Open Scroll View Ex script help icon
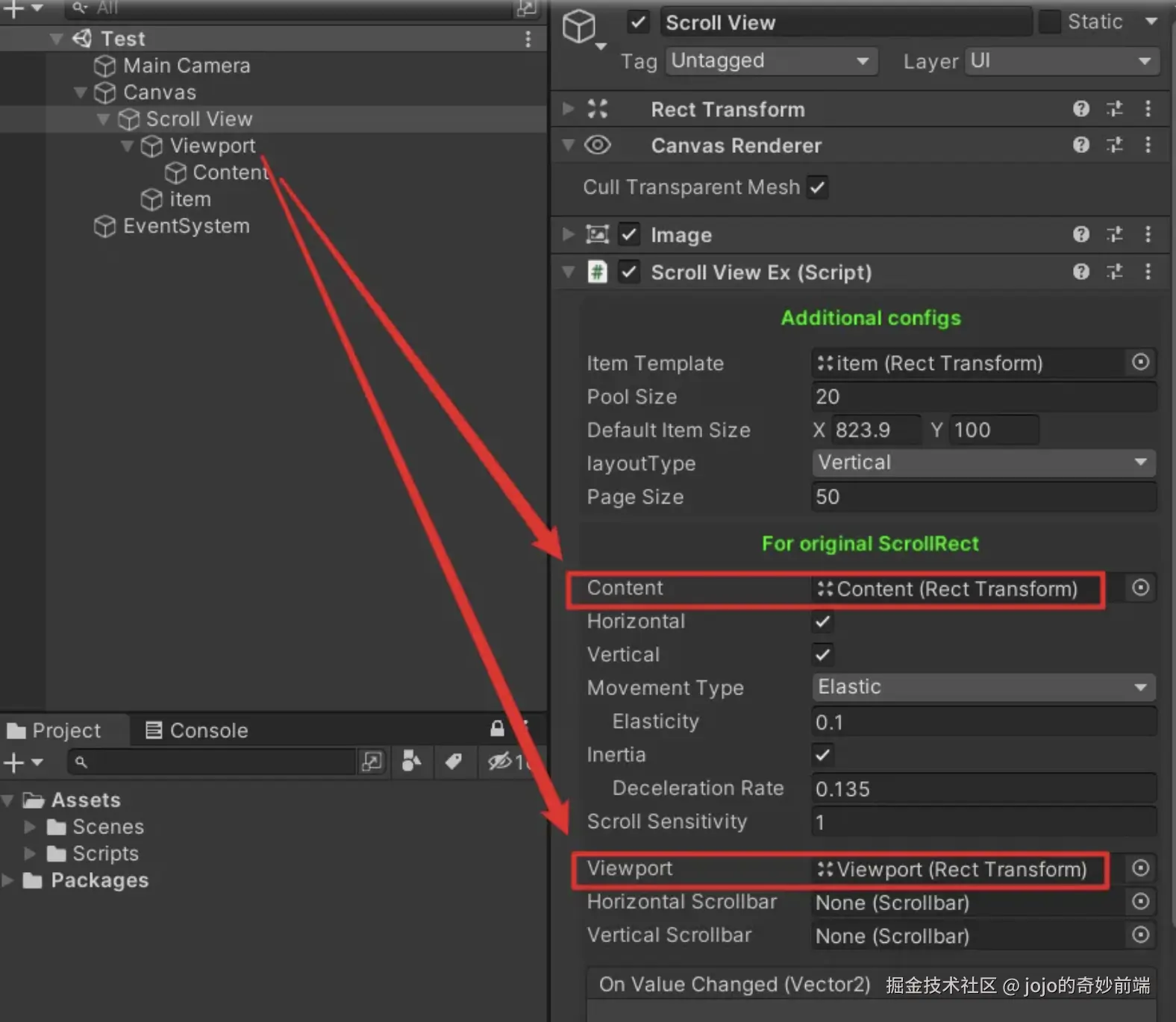The image size is (1176, 1022). [1080, 272]
